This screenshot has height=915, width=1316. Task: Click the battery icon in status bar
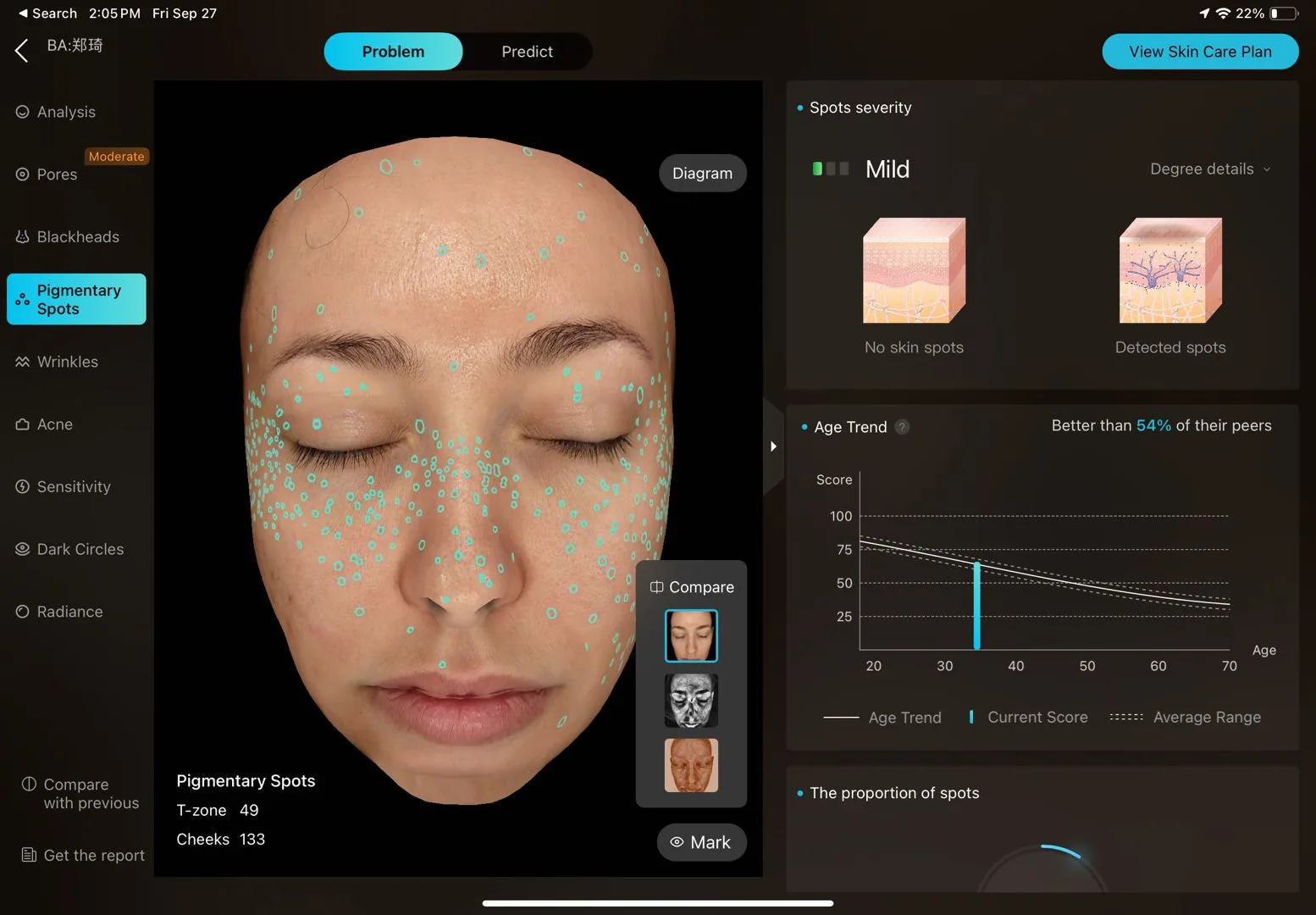[1284, 14]
